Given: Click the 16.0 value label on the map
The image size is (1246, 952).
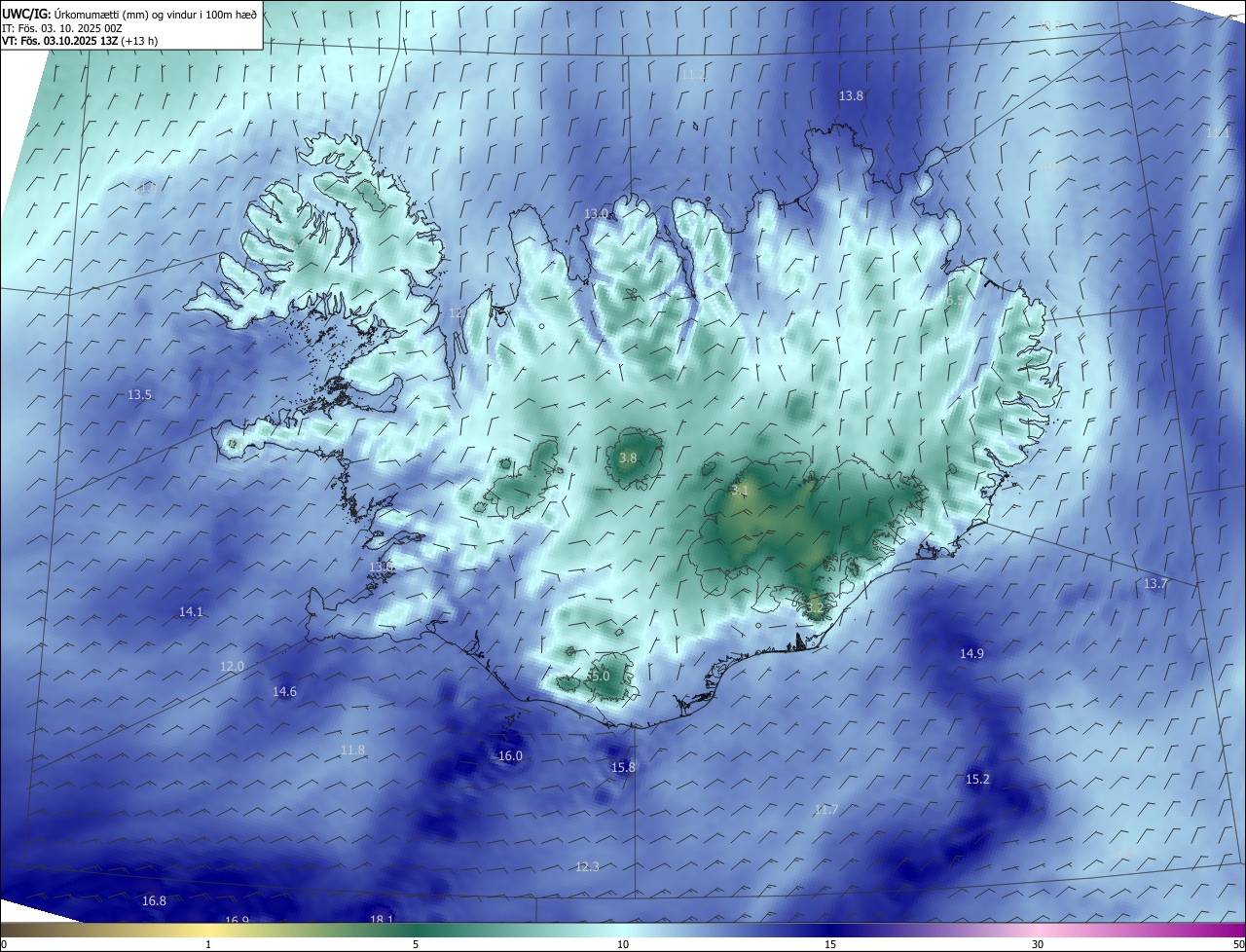Looking at the screenshot, I should click(510, 755).
